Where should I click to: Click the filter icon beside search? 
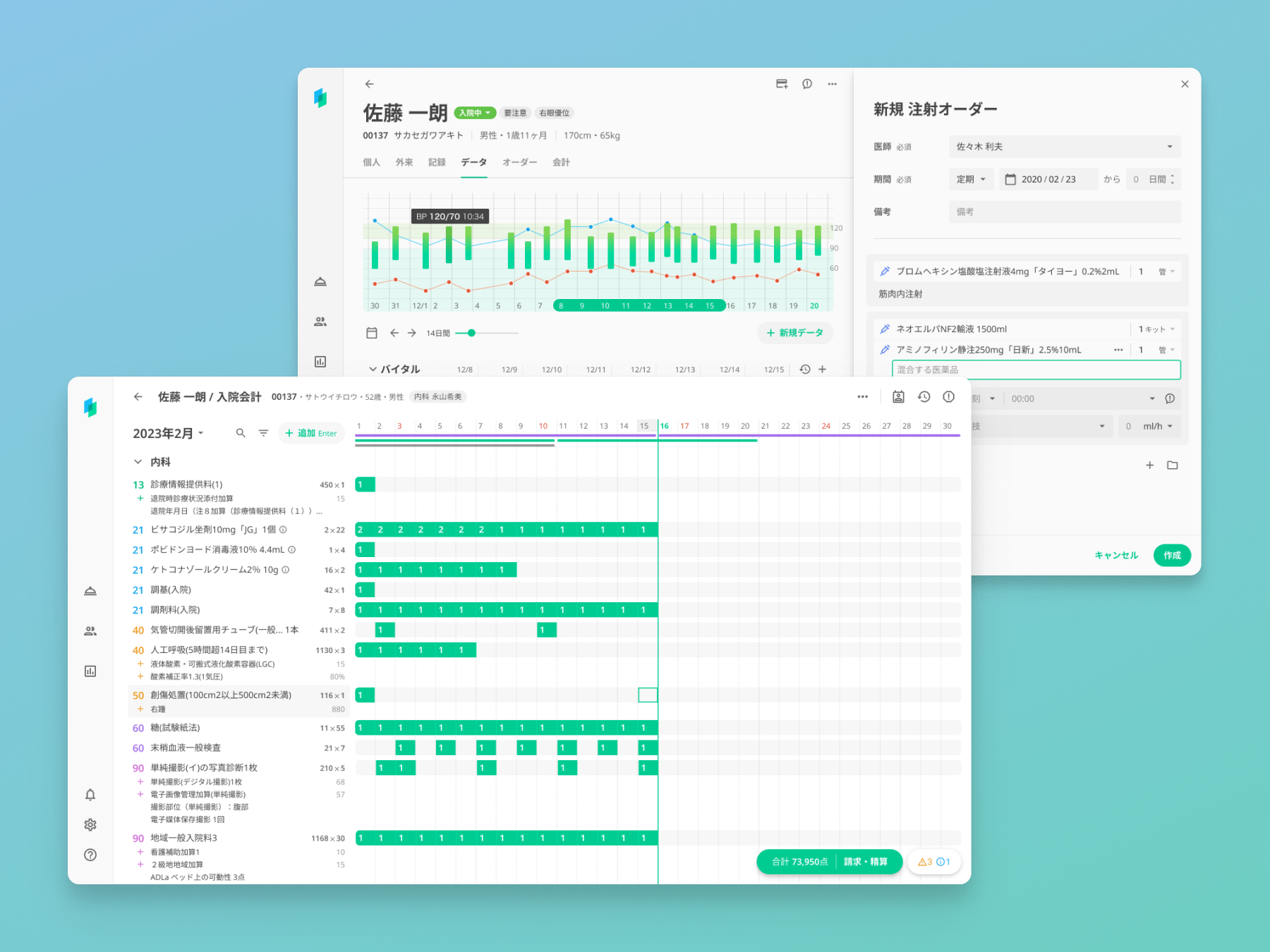tap(263, 433)
